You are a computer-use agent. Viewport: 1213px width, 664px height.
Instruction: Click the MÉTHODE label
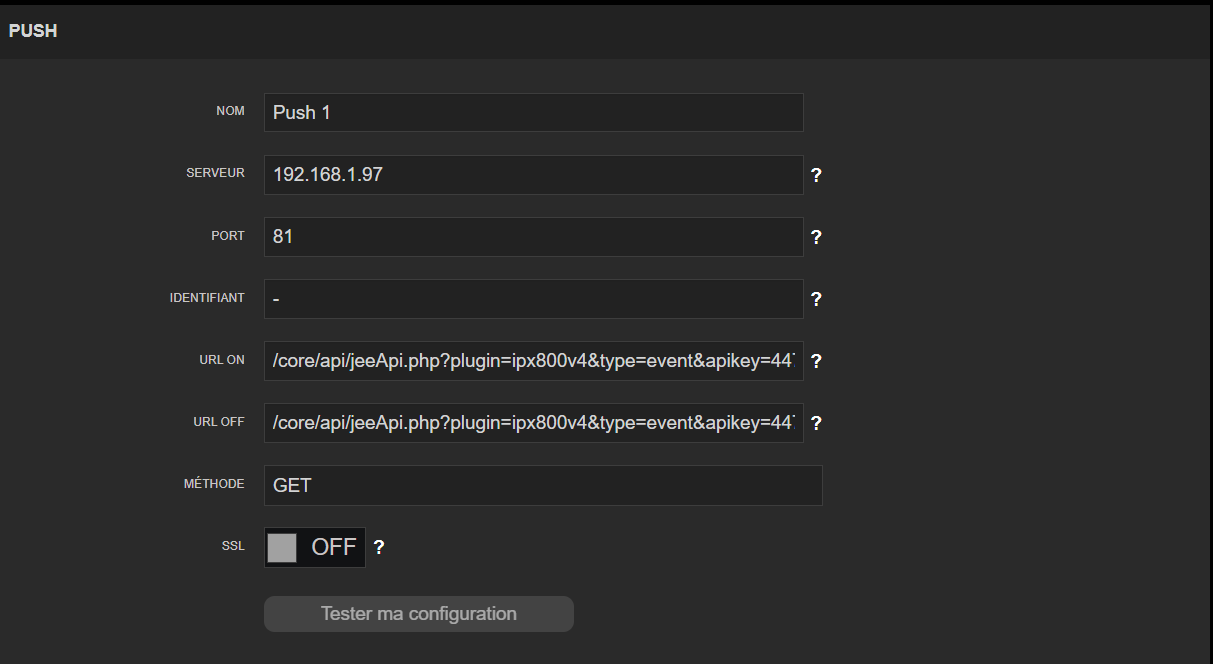(214, 484)
